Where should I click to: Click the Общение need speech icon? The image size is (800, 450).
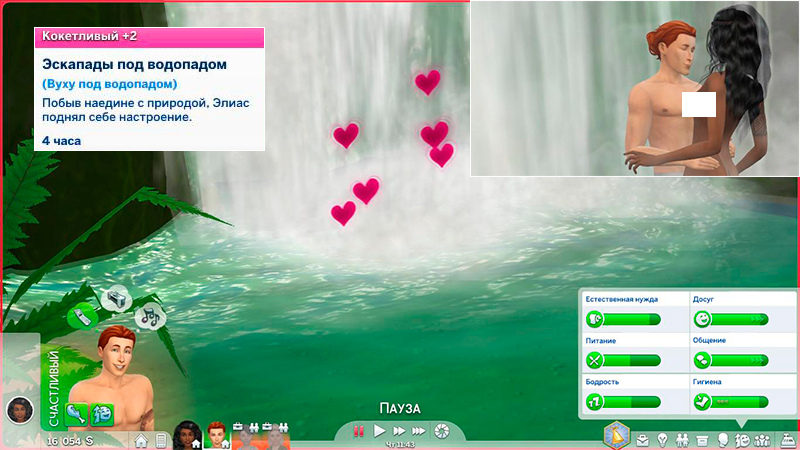click(702, 360)
